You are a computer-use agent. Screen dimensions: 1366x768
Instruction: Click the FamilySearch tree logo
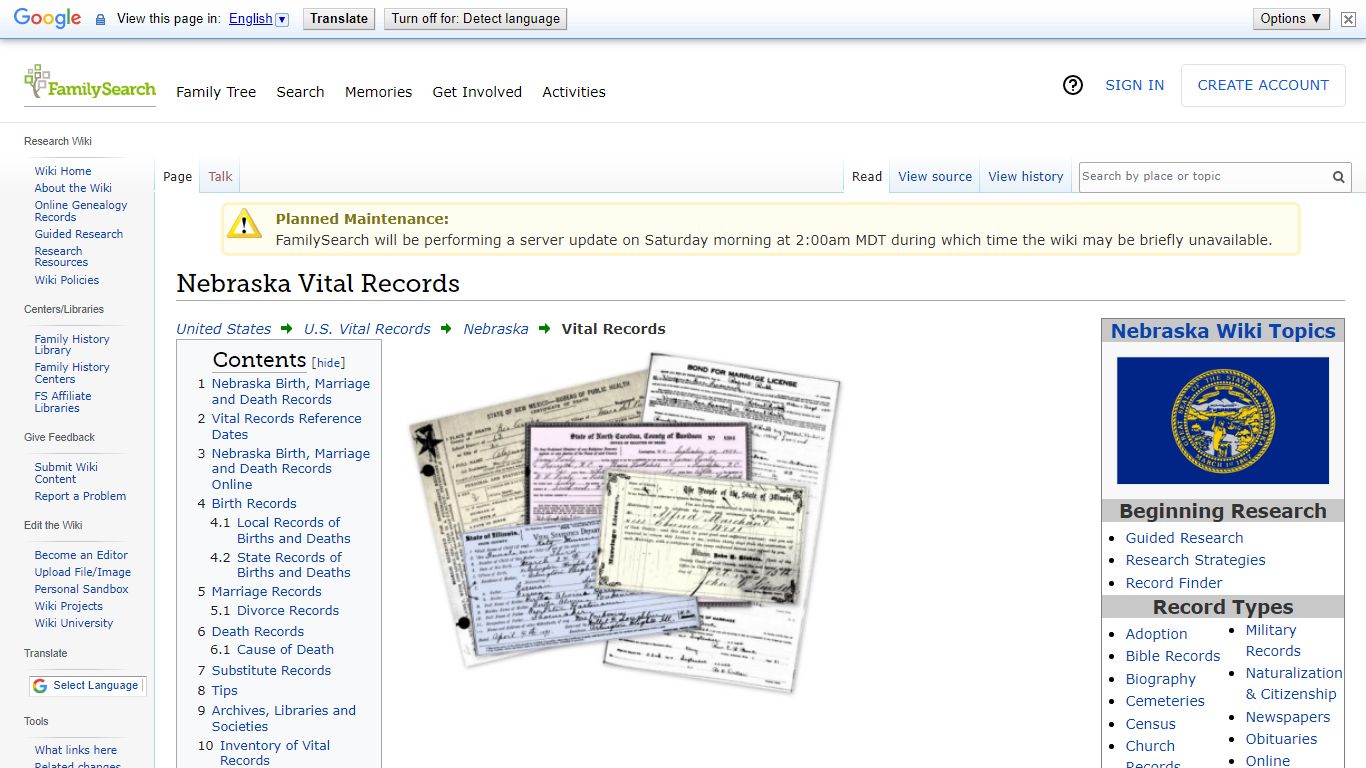click(x=90, y=83)
